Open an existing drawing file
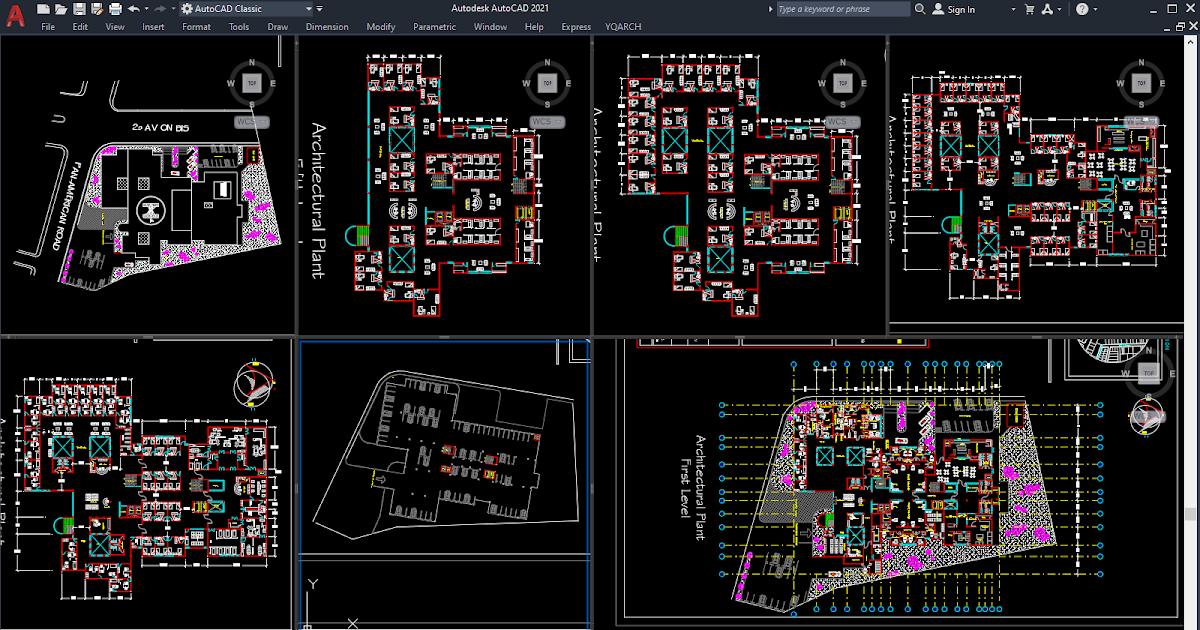The width and height of the screenshot is (1200, 630). click(60, 8)
